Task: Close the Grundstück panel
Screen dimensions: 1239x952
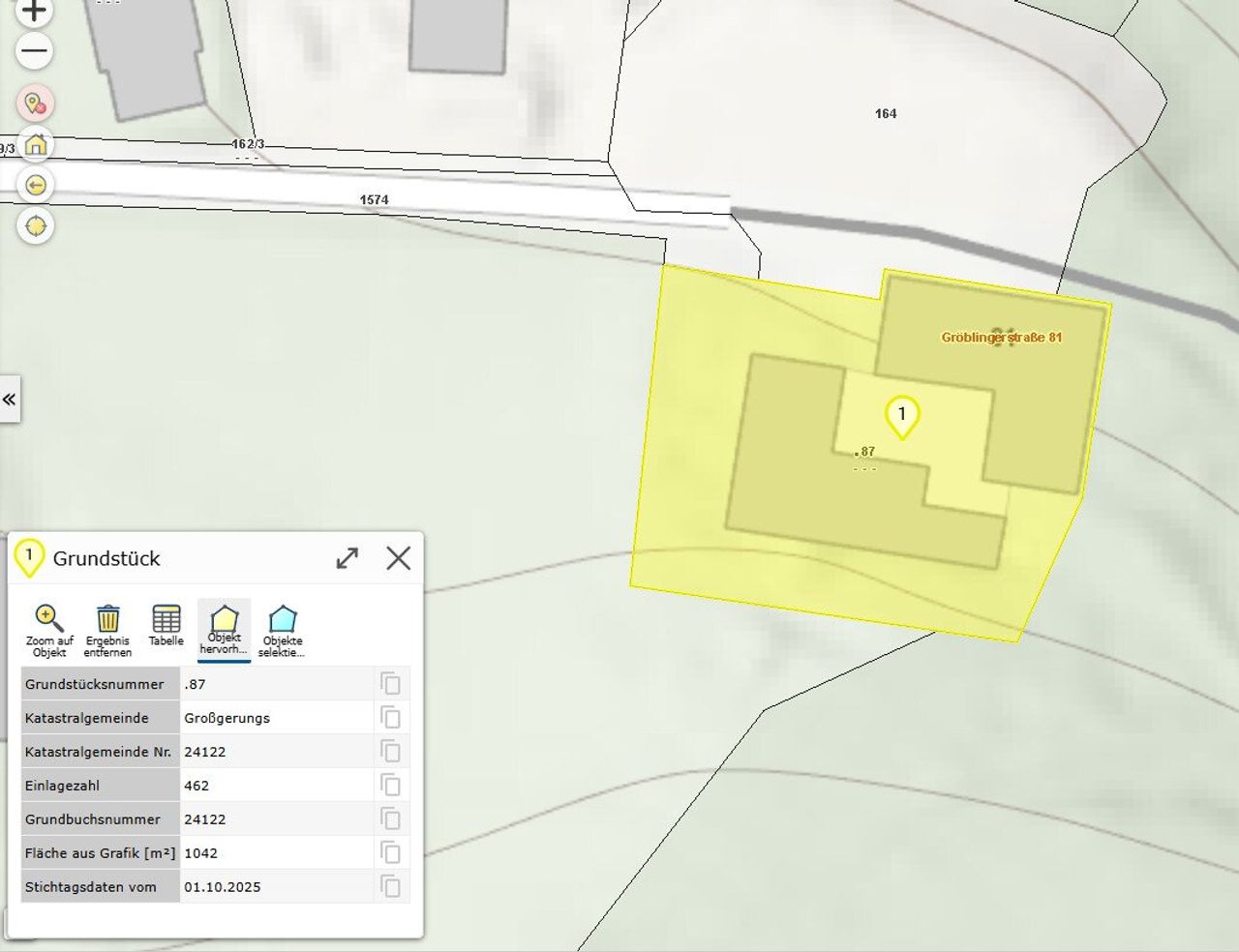Action: click(x=398, y=558)
